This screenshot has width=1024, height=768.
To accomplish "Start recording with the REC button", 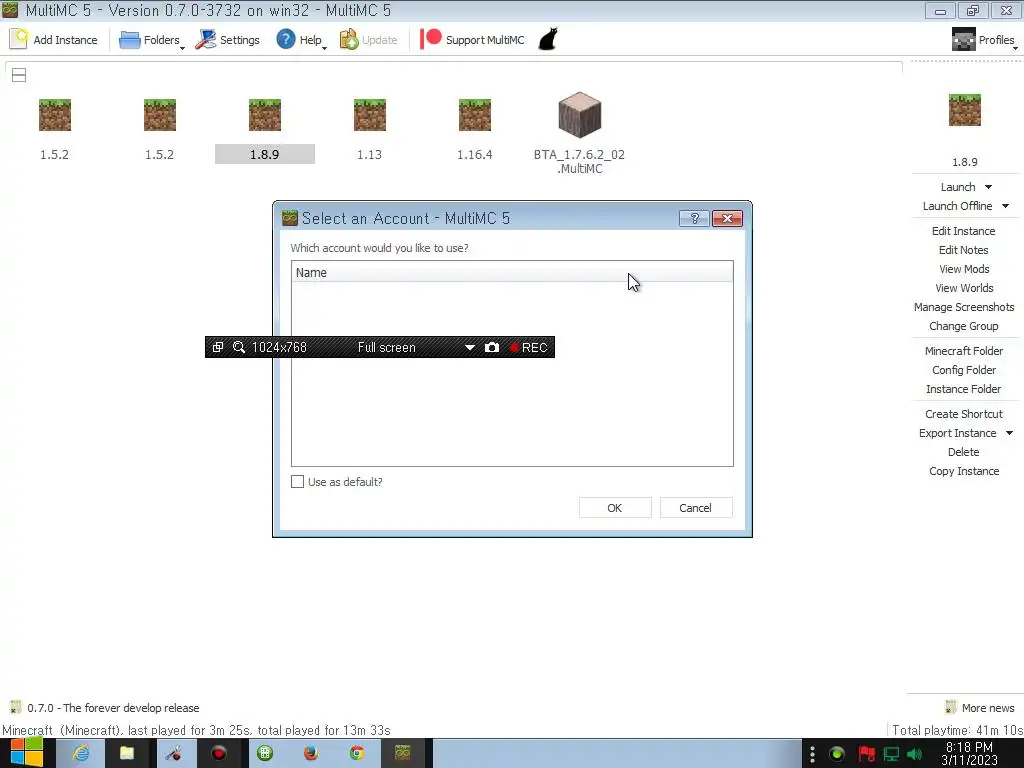I will coord(529,347).
